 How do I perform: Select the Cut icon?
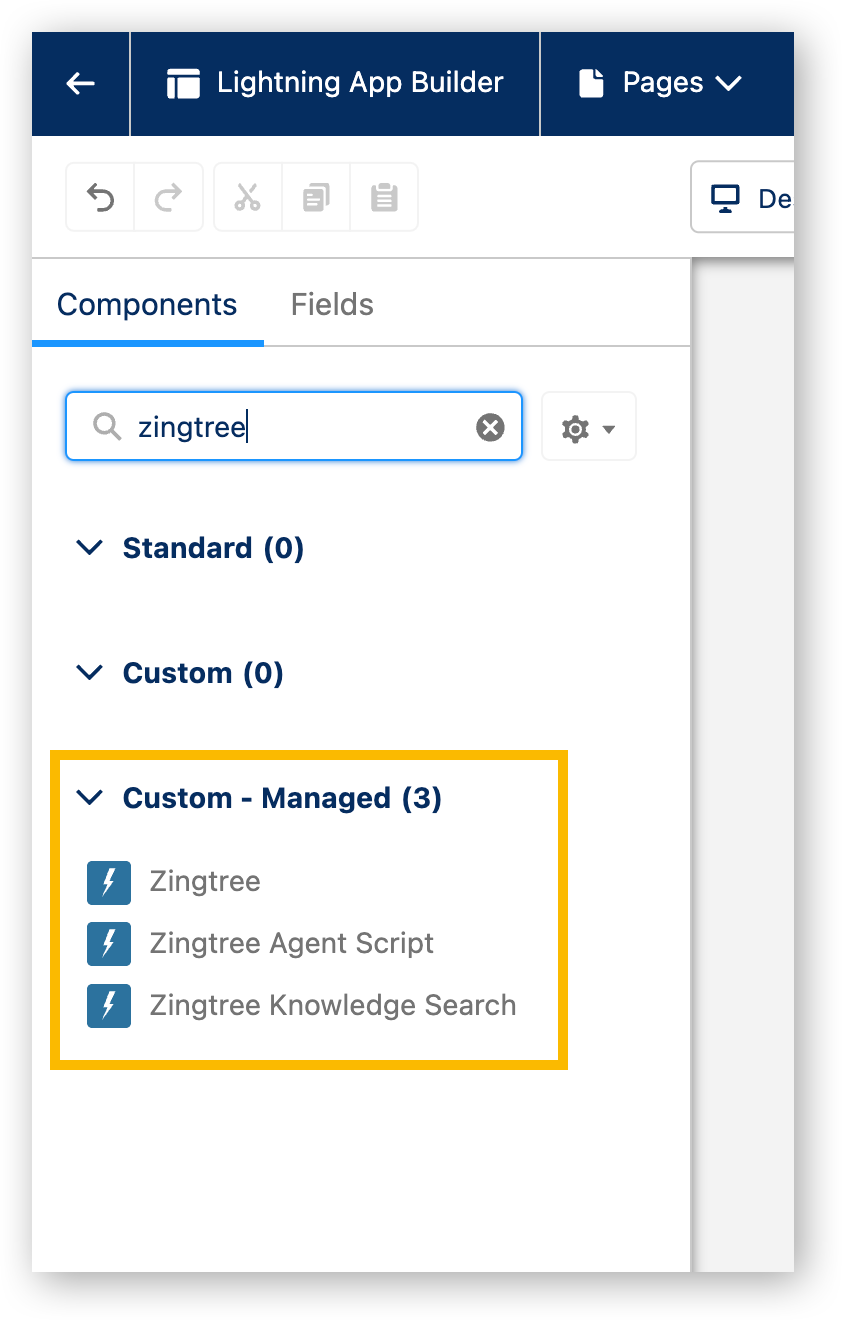[x=247, y=196]
